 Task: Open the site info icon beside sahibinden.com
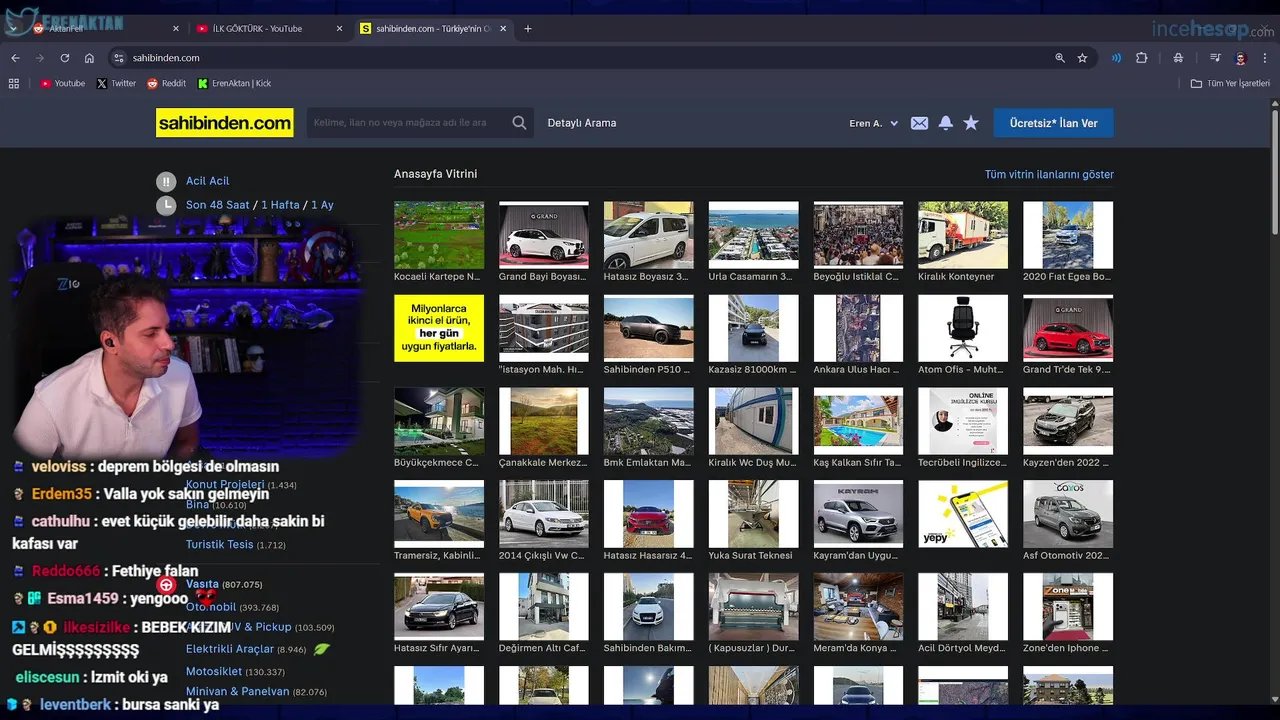pyautogui.click(x=119, y=58)
